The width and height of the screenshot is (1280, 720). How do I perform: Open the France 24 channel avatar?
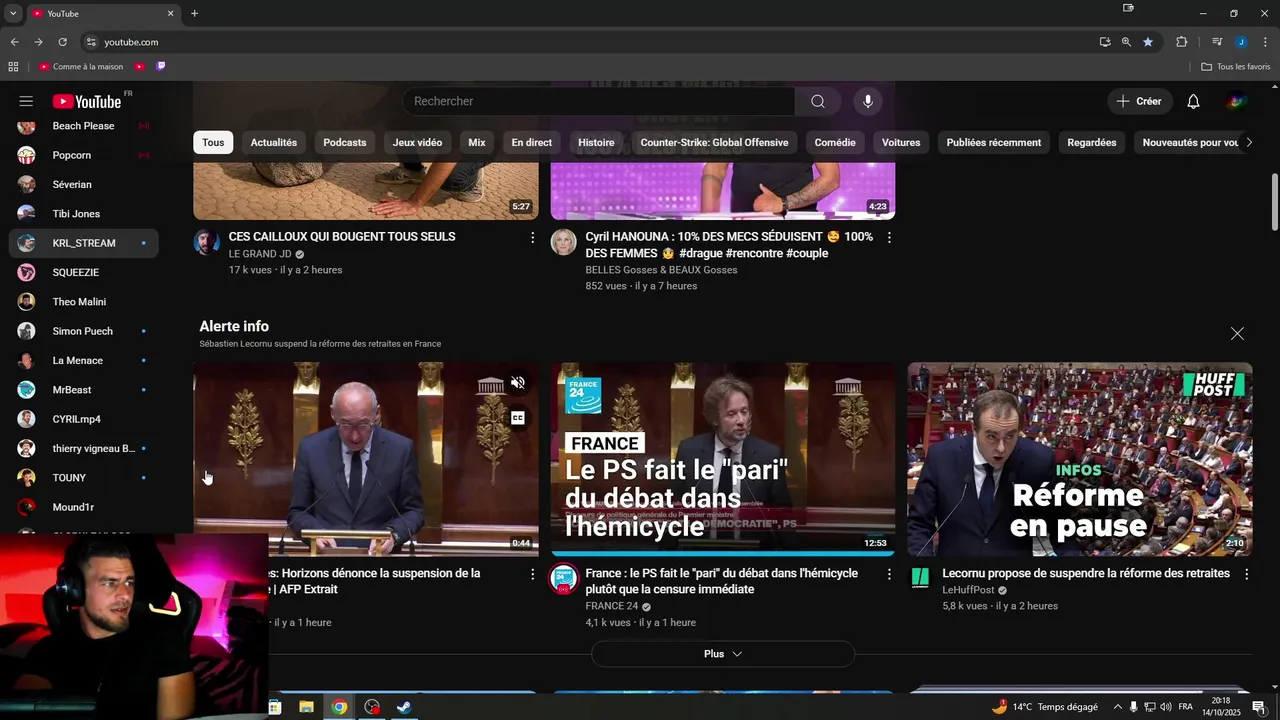coord(565,579)
